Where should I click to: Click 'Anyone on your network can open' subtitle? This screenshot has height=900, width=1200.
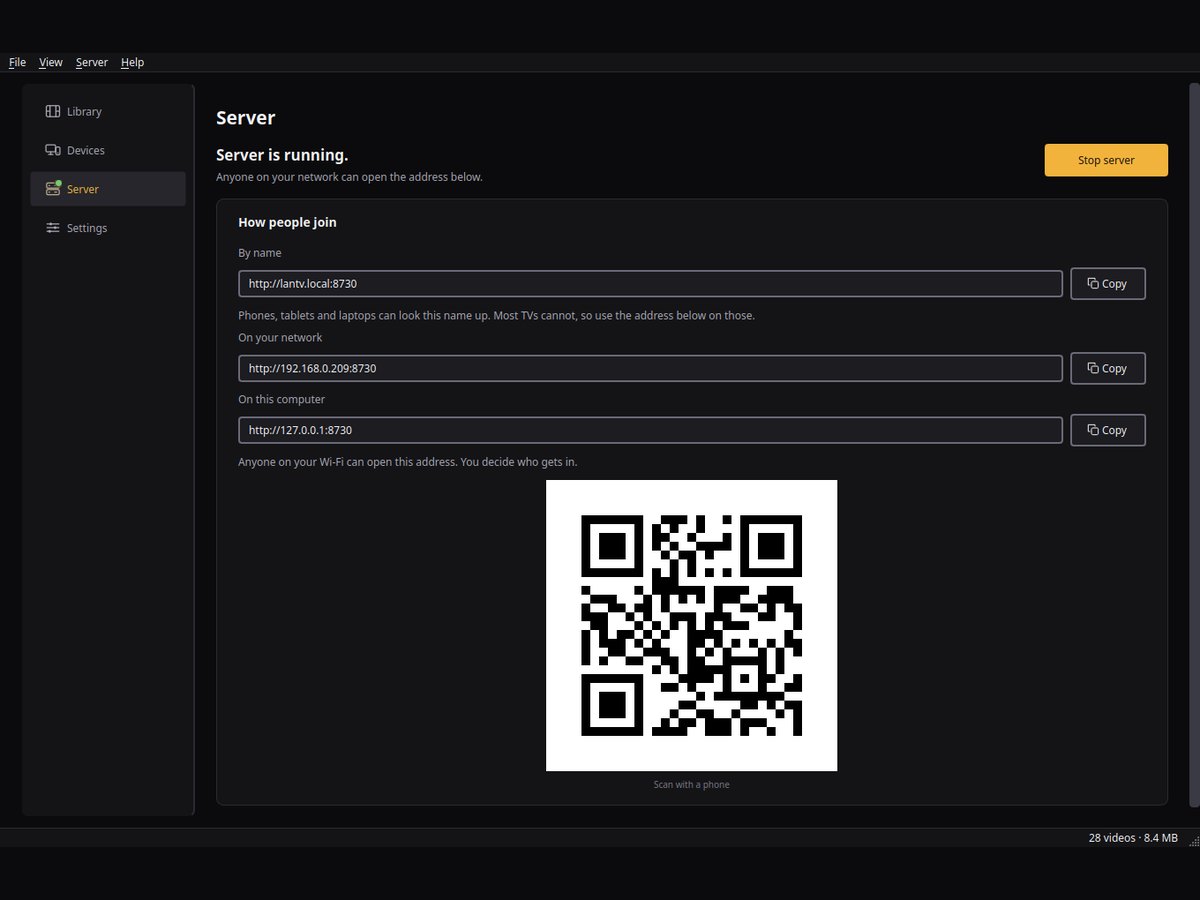pos(349,177)
